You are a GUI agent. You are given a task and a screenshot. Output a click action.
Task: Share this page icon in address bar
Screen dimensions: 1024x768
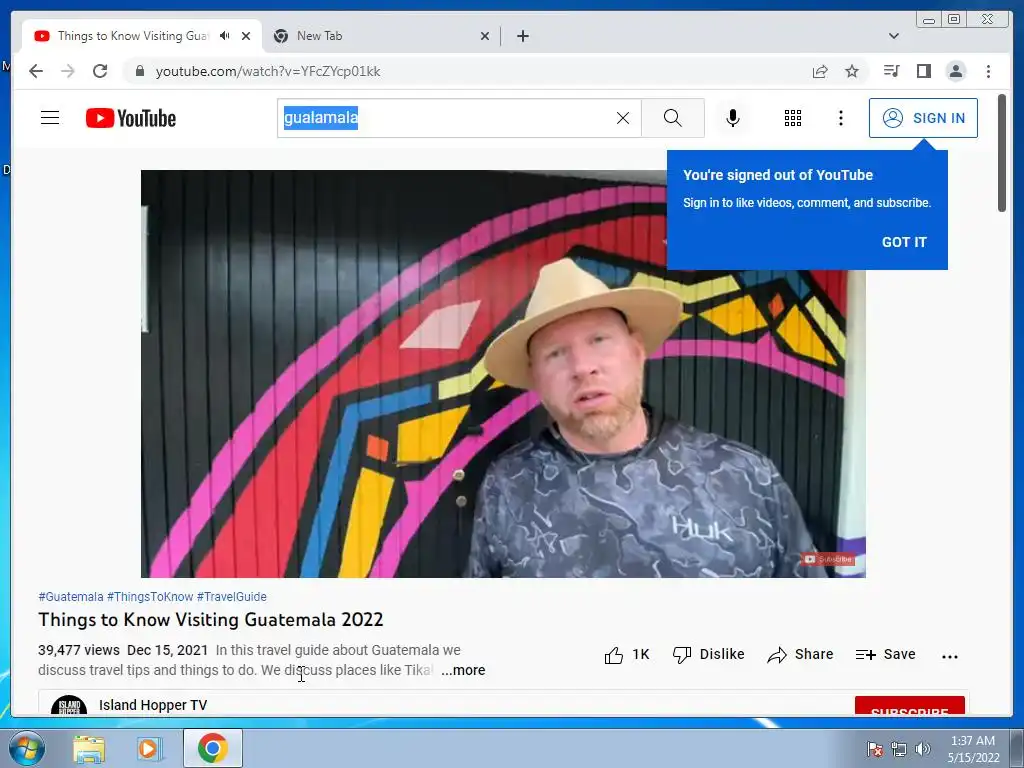tap(820, 71)
